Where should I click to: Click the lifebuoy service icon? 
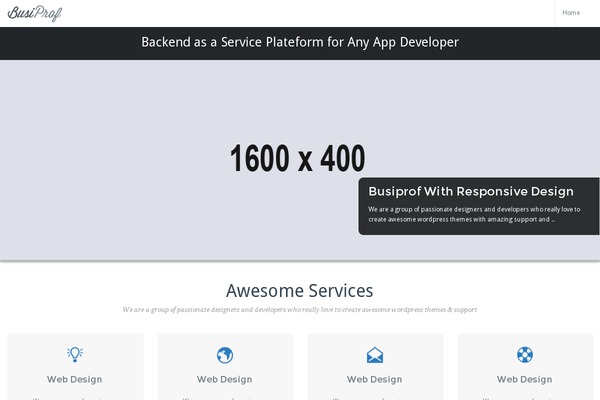[x=525, y=354]
